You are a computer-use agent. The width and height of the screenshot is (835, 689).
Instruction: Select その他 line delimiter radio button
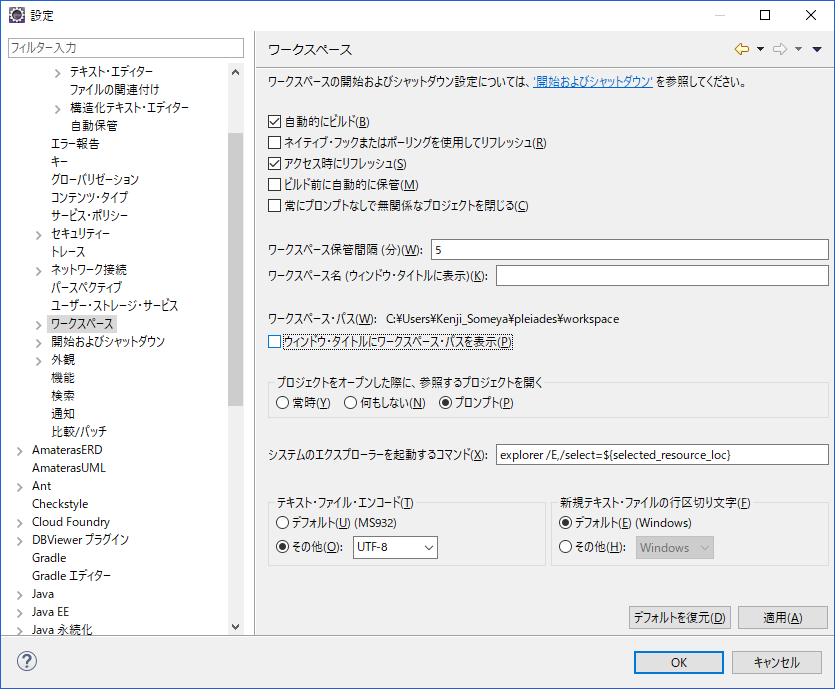[x=565, y=547]
